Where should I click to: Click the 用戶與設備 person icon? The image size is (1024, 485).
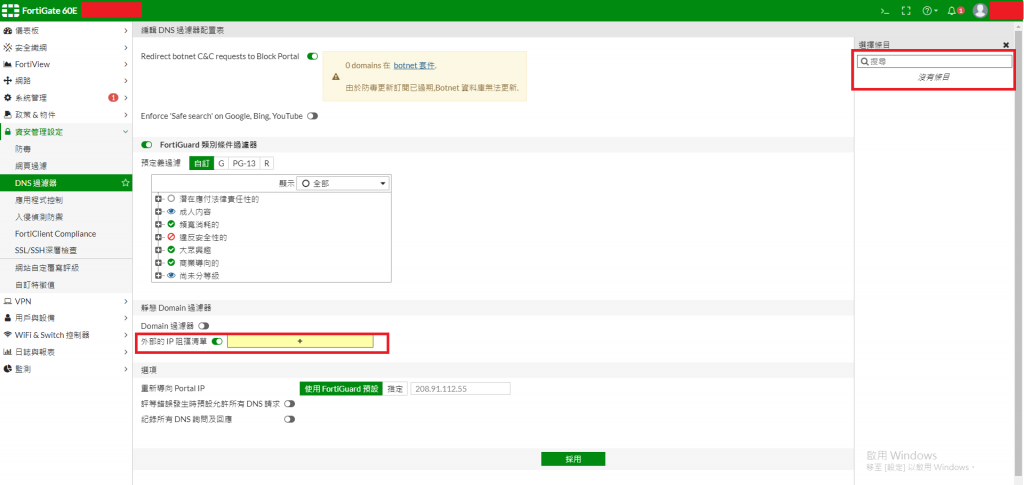coord(8,318)
